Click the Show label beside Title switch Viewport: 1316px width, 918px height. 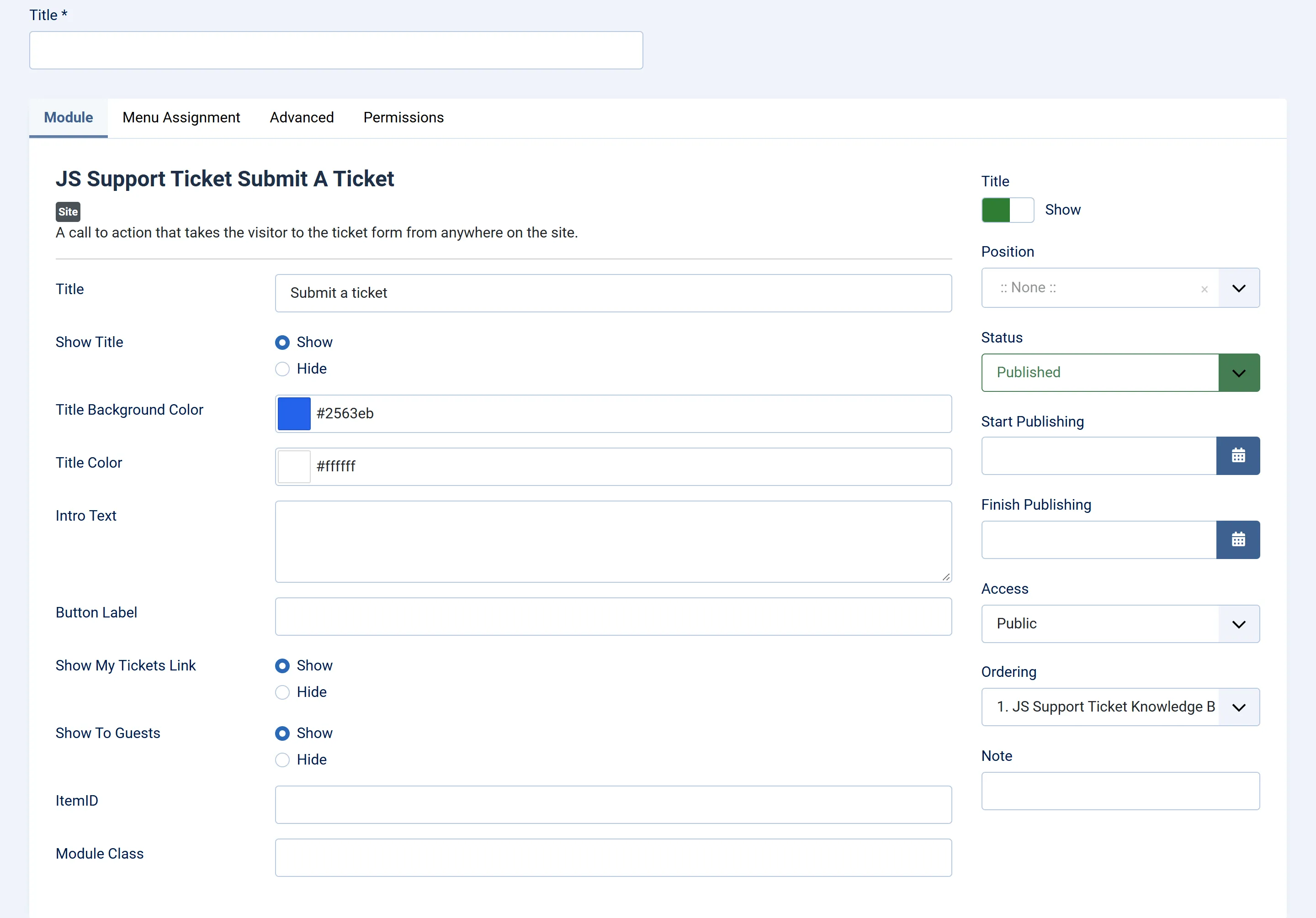pyautogui.click(x=1063, y=210)
